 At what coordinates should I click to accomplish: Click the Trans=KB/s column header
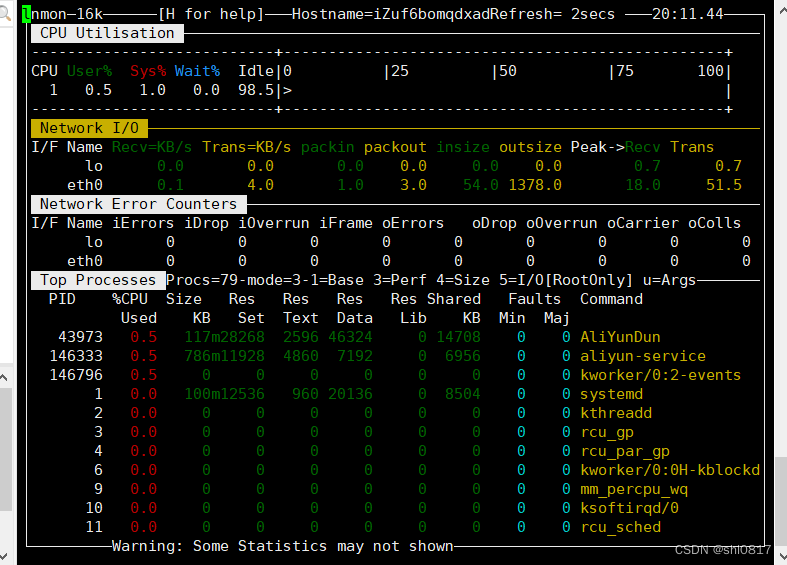point(246,147)
